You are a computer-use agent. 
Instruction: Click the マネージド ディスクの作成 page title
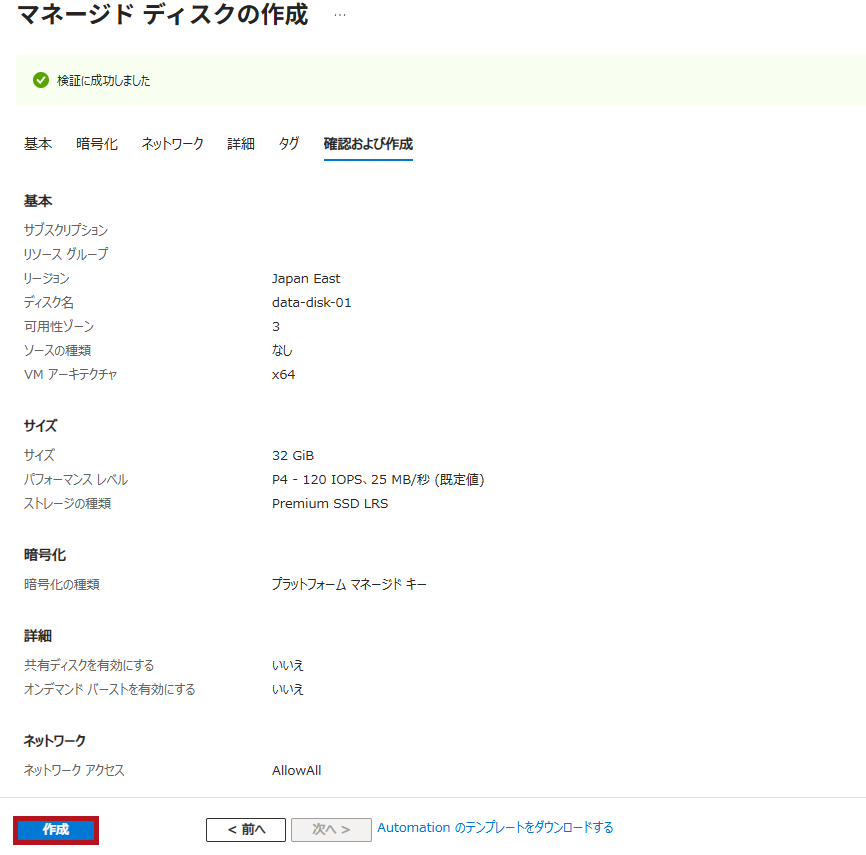pos(163,16)
